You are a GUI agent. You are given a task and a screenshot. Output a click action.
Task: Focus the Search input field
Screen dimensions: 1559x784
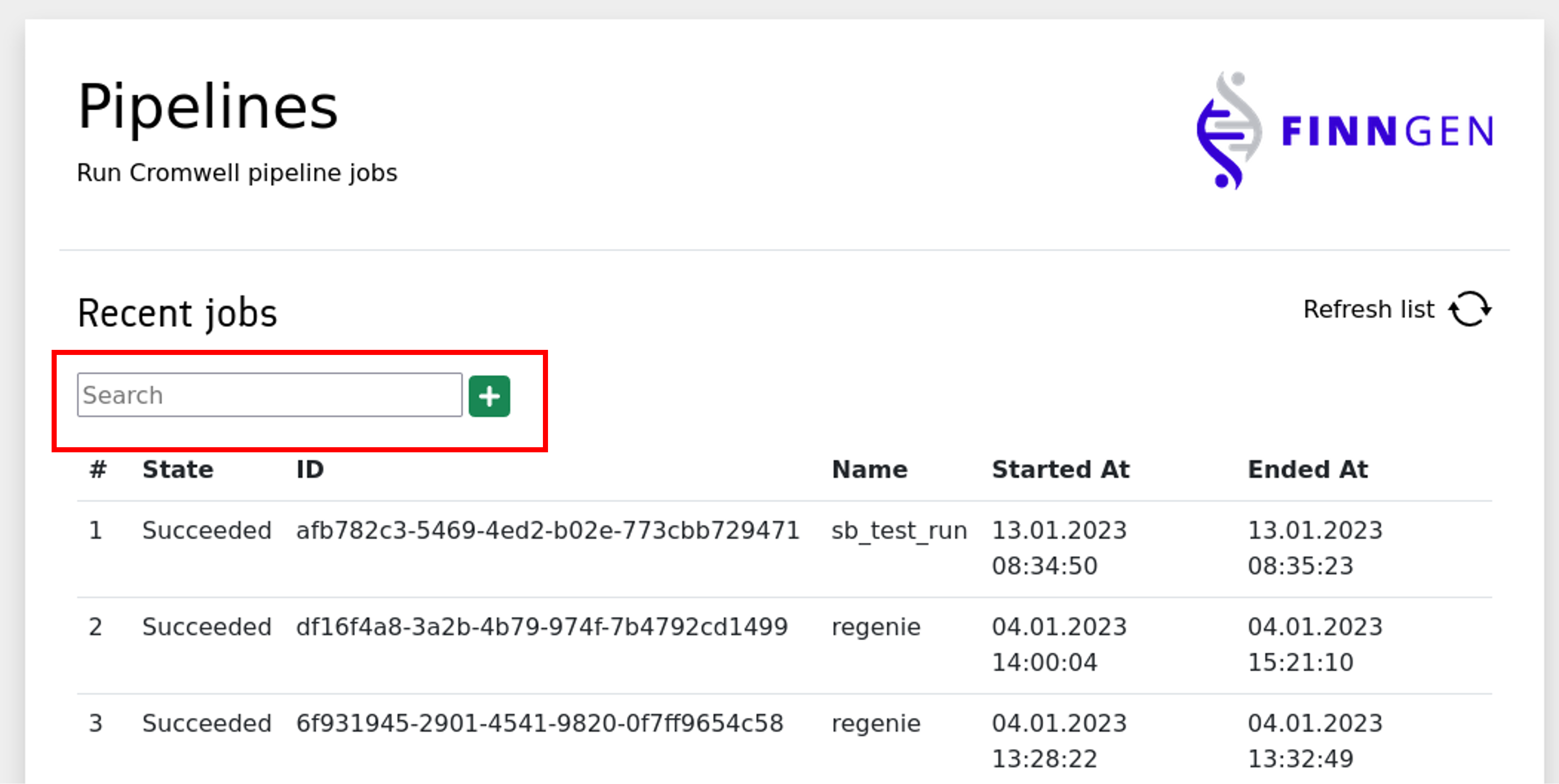click(269, 395)
